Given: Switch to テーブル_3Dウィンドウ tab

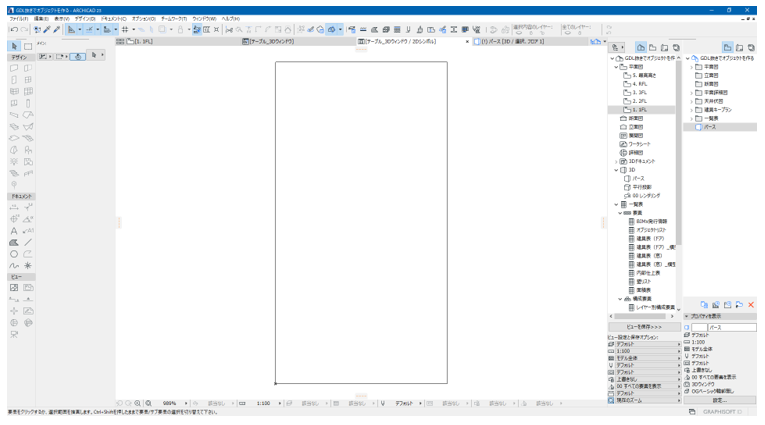Looking at the screenshot, I should pyautogui.click(x=299, y=42).
